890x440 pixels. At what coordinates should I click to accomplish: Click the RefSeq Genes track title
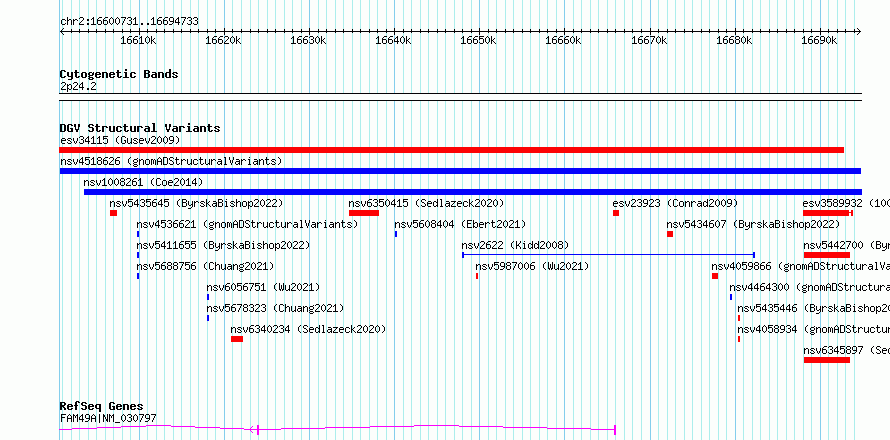102,407
